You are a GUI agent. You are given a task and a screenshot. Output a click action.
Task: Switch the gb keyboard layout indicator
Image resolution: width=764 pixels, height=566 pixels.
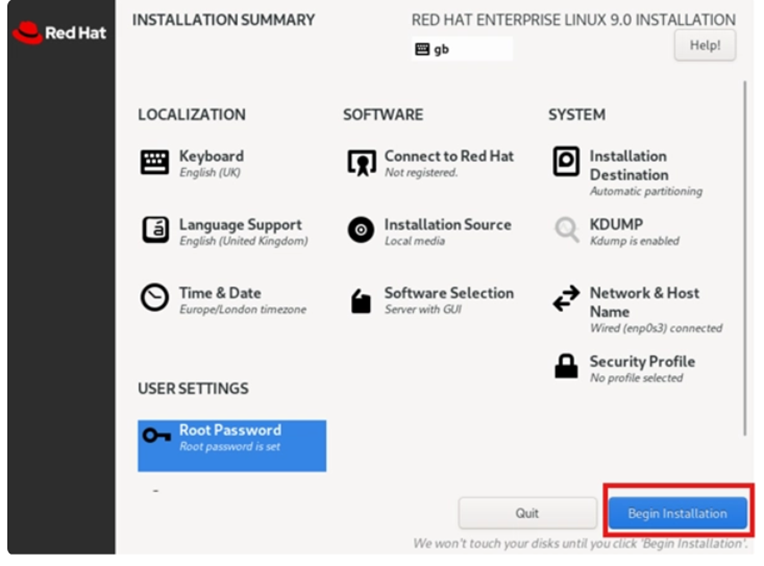point(462,49)
